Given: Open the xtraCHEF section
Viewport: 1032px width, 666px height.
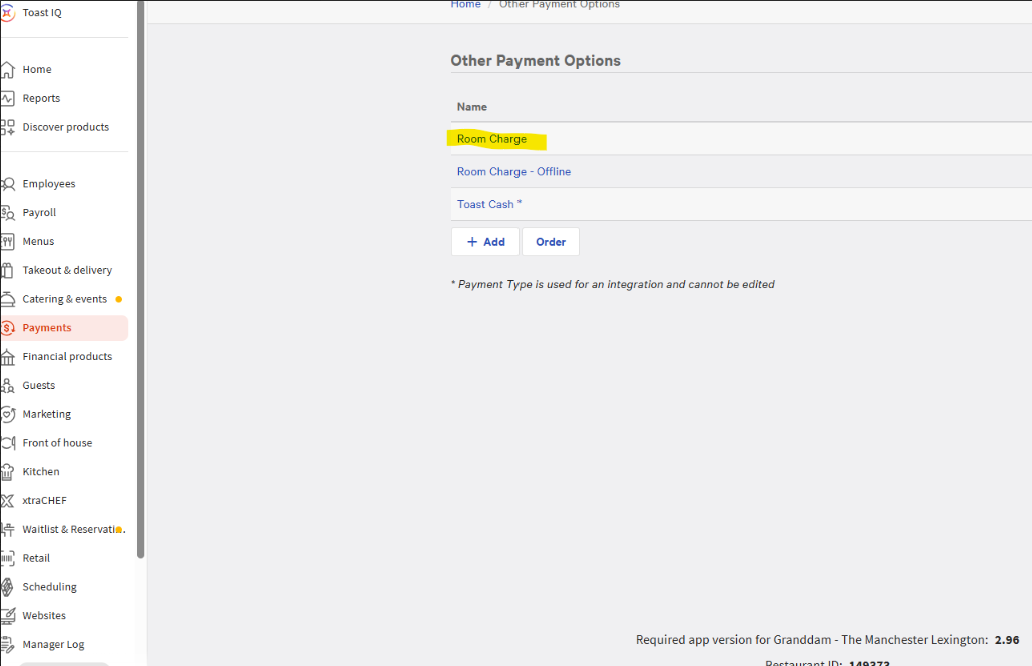Looking at the screenshot, I should pyautogui.click(x=45, y=501).
